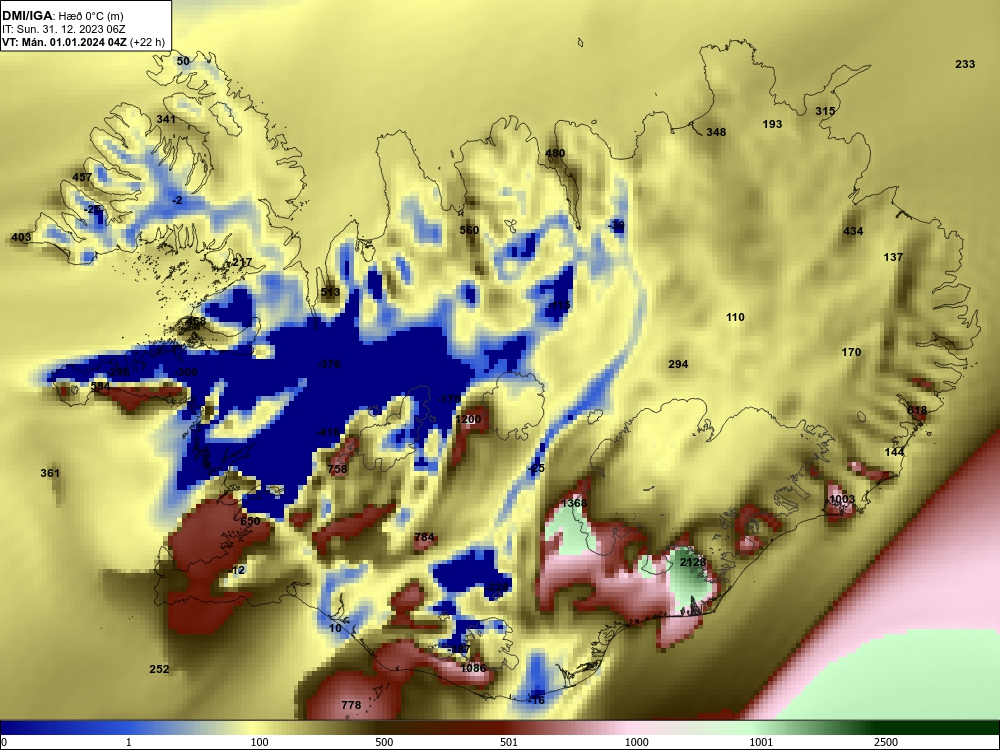This screenshot has width=1000, height=750.
Task: Click the map value 170
Action: point(851,352)
